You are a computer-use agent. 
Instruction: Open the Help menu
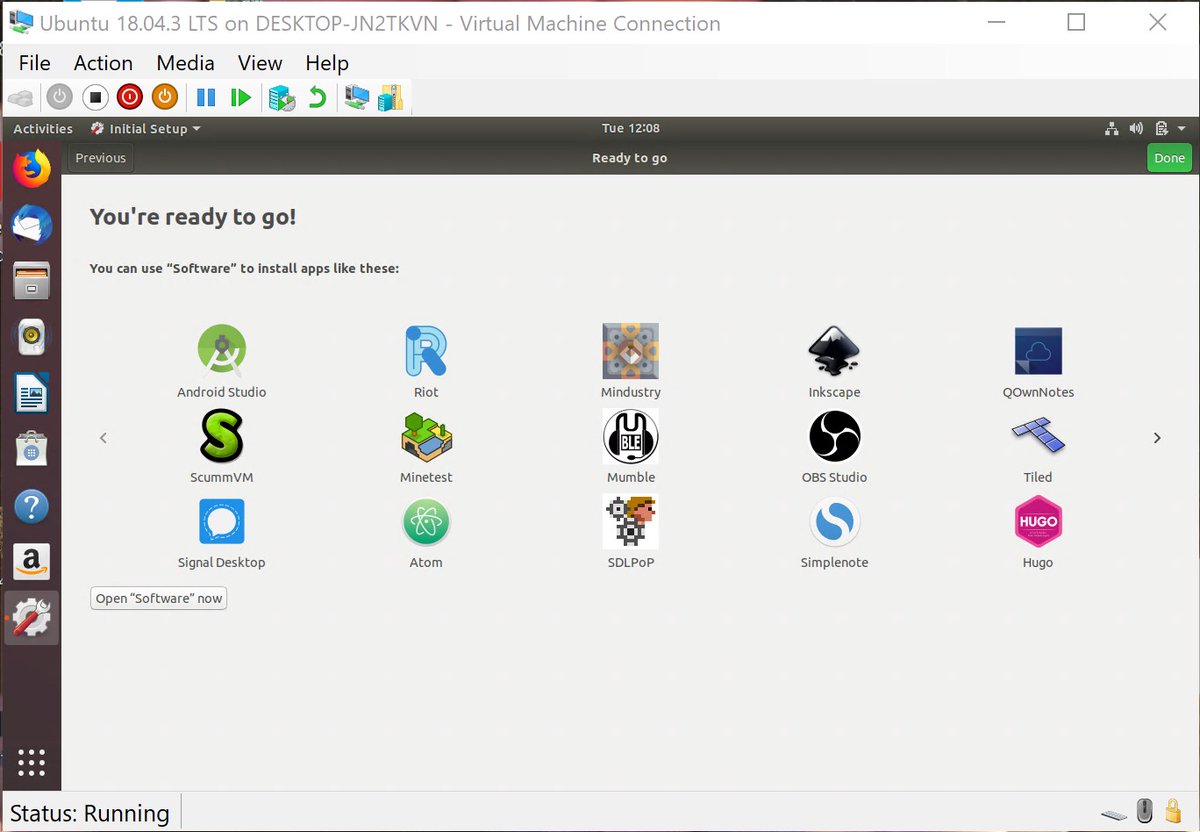coord(327,63)
